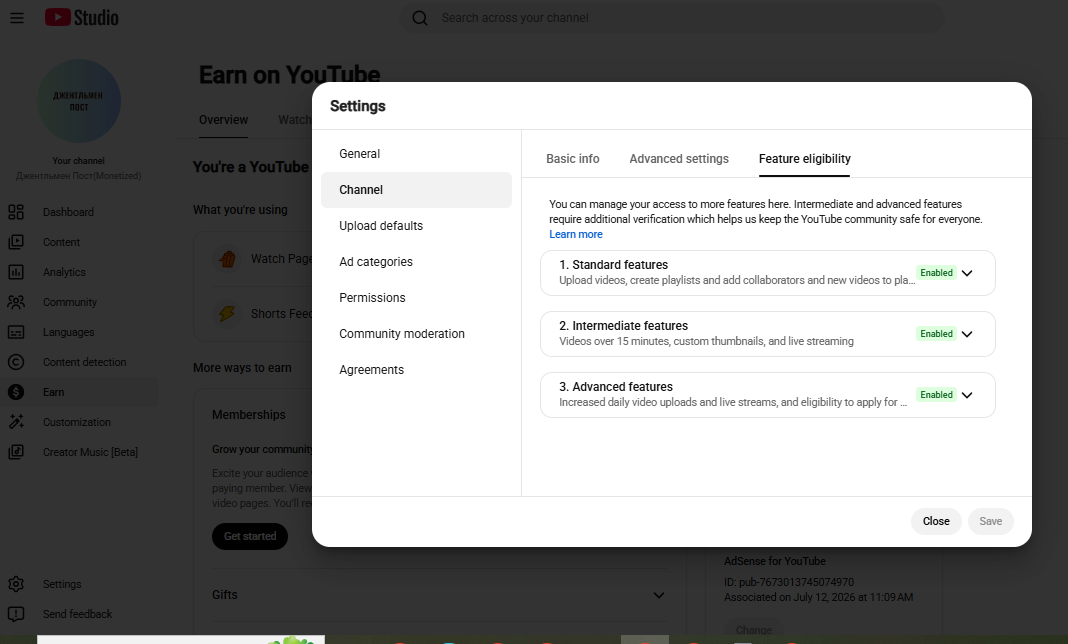Viewport: 1068px width, 644px height.
Task: Open Creator Music [Beta] in the sidebar
Action: point(80,452)
